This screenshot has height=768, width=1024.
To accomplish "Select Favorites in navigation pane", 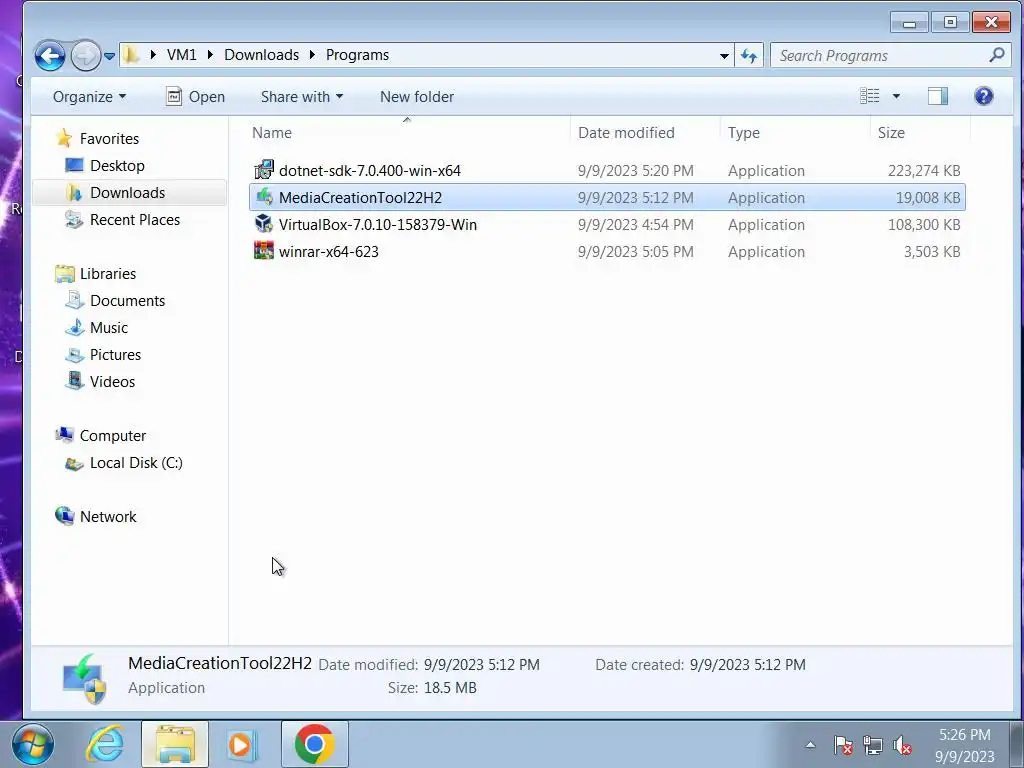I will [109, 138].
